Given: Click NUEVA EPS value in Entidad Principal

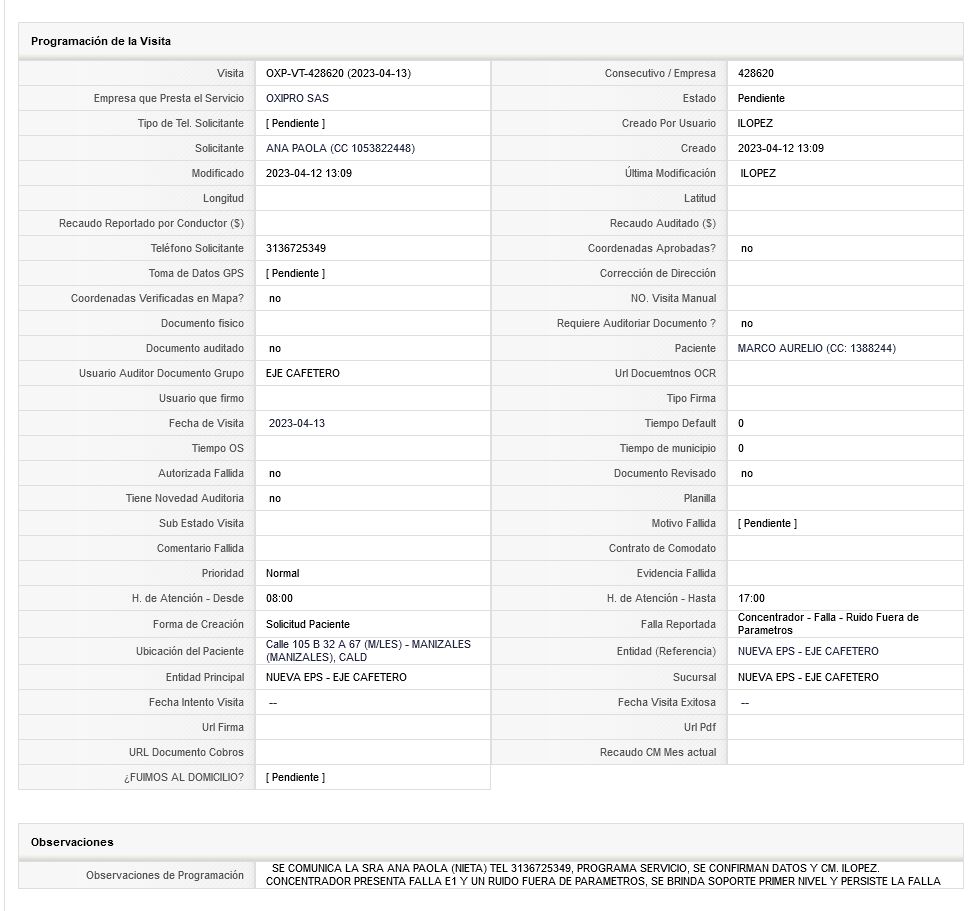Looking at the screenshot, I should pyautogui.click(x=336, y=678).
